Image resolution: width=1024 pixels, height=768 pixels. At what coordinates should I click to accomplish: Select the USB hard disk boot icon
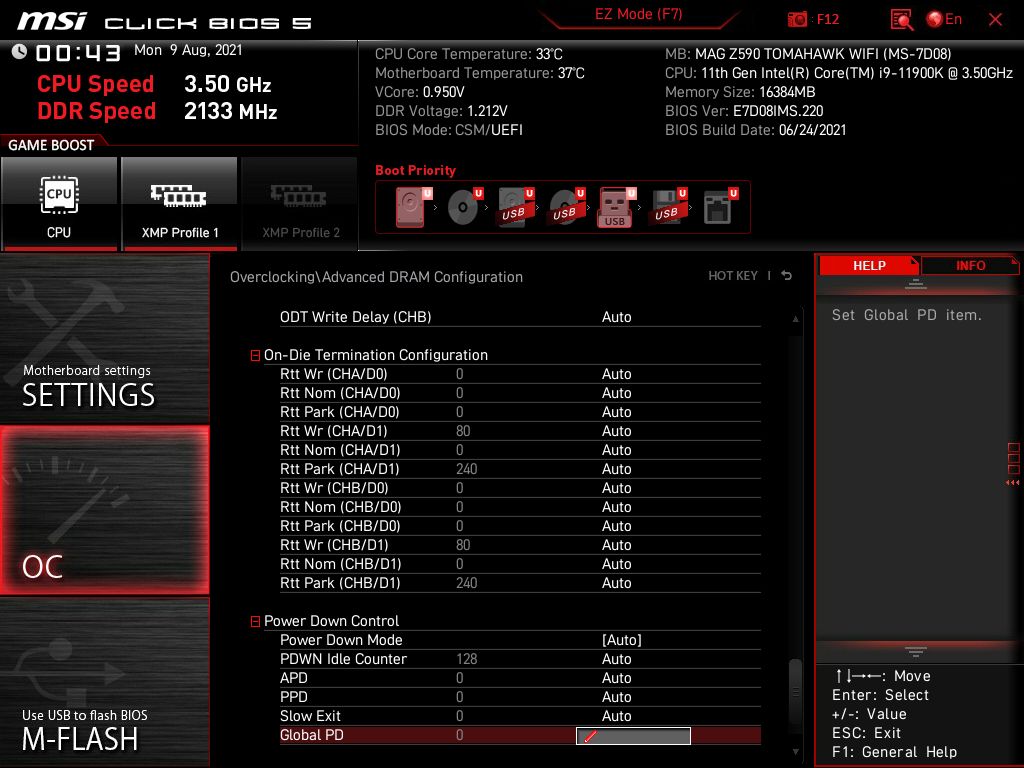[x=516, y=207]
